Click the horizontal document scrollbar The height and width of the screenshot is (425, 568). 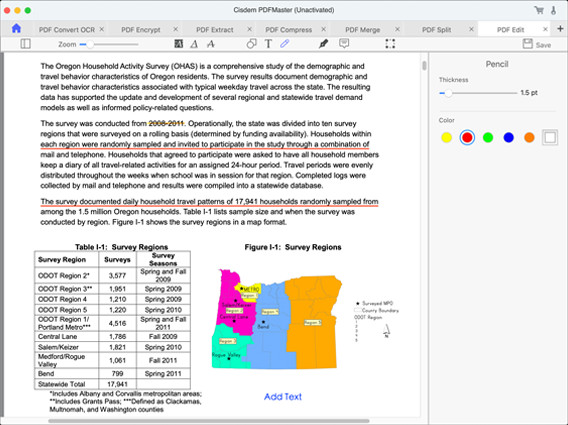[x=209, y=421]
